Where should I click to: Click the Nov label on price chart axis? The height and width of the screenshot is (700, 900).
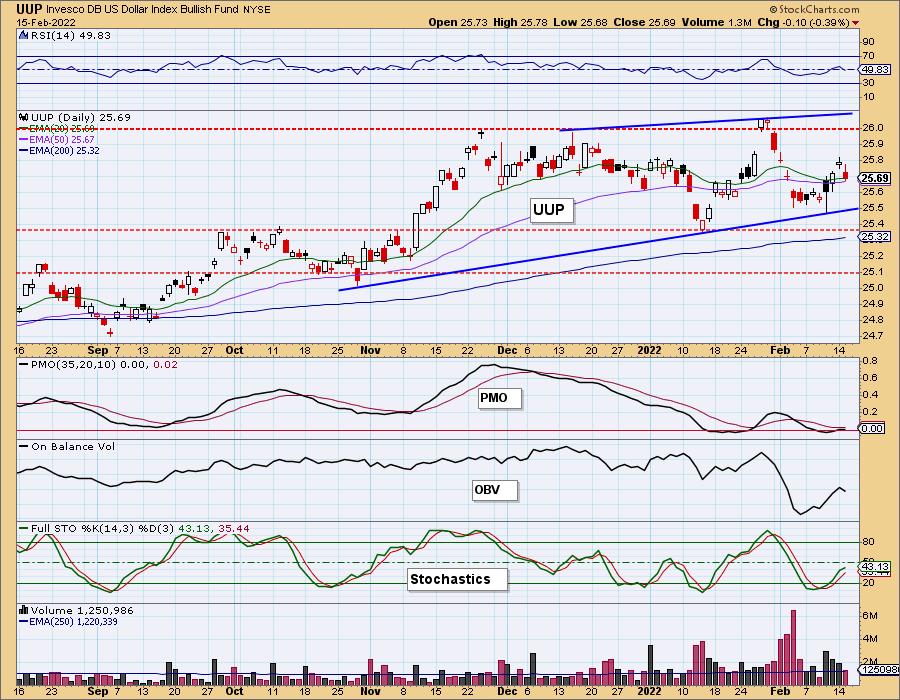[x=370, y=350]
